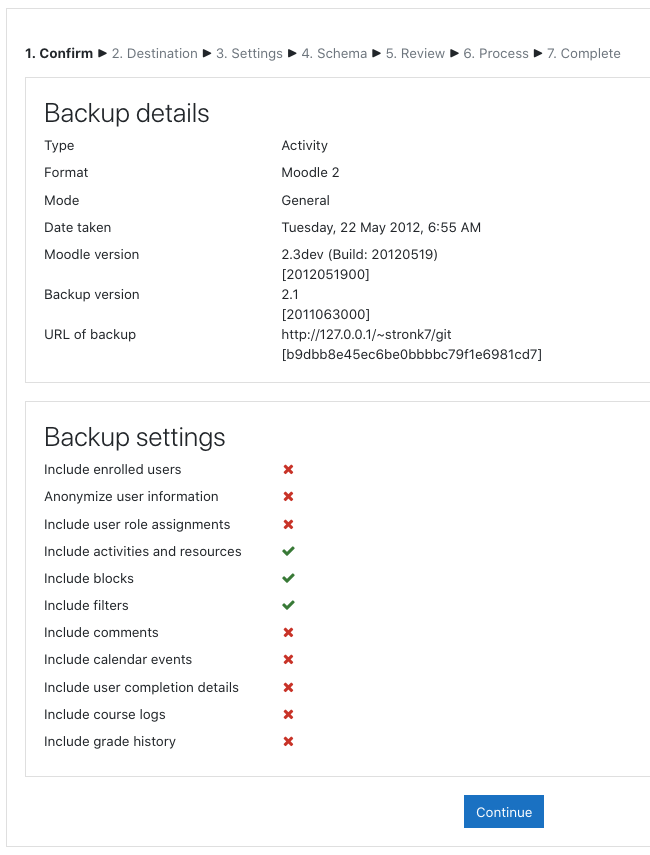Click the green checkmark beside Include blocks
Viewport: 650px width, 855px height.
pyautogui.click(x=288, y=578)
